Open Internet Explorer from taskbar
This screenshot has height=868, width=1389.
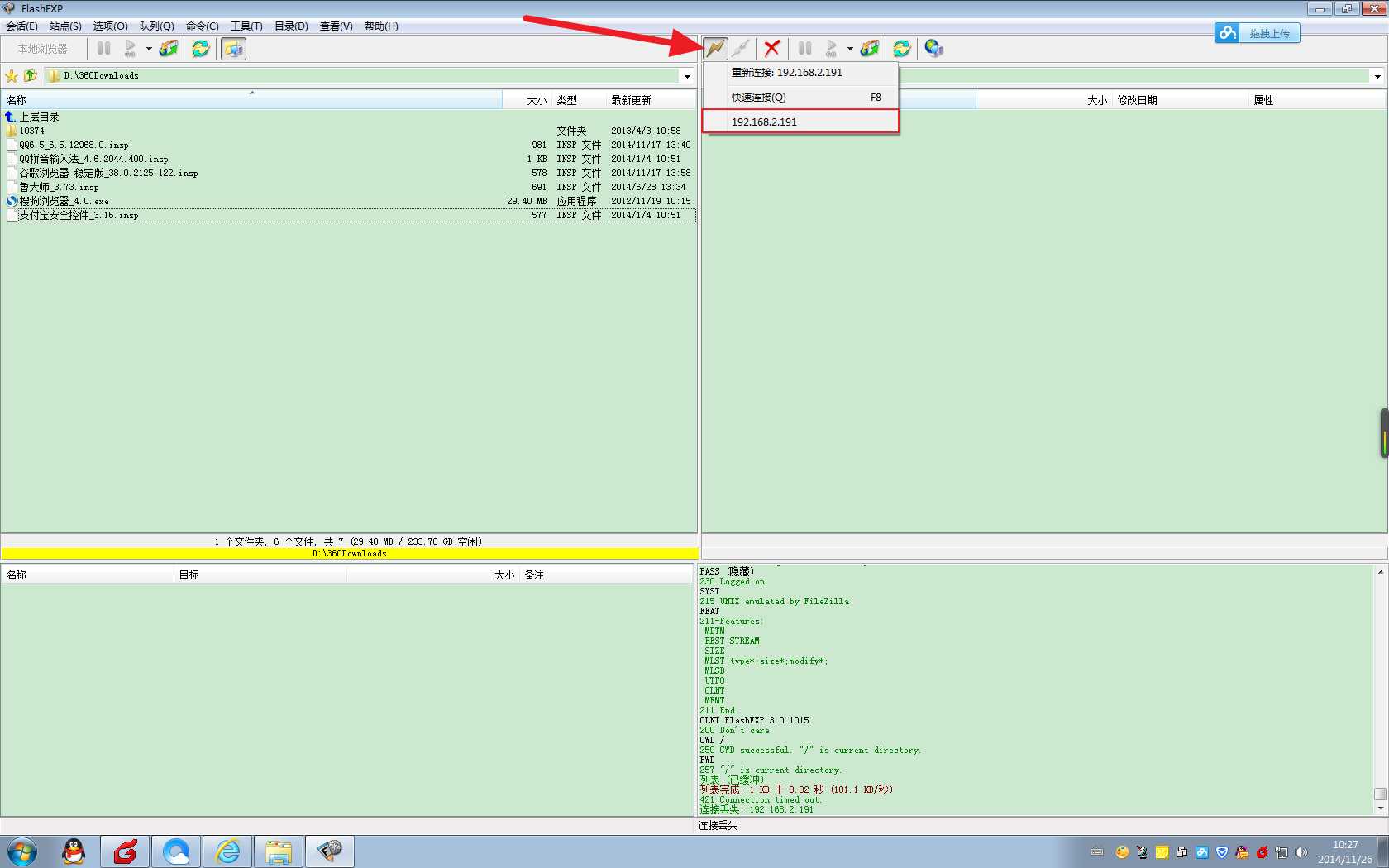(x=227, y=851)
